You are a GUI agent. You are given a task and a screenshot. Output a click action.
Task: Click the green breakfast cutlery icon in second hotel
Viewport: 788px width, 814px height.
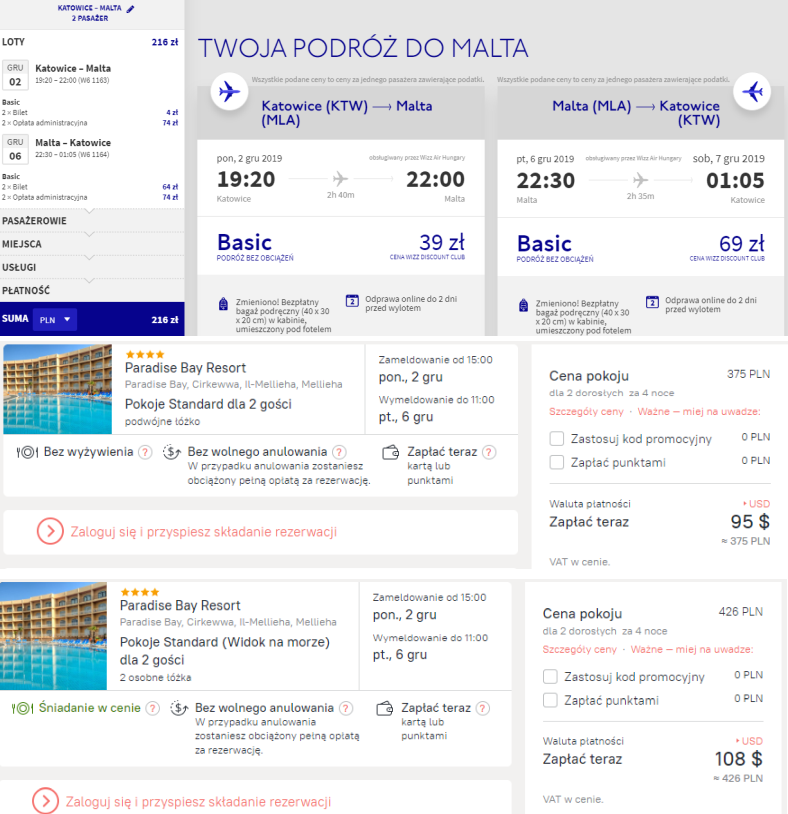pos(22,708)
